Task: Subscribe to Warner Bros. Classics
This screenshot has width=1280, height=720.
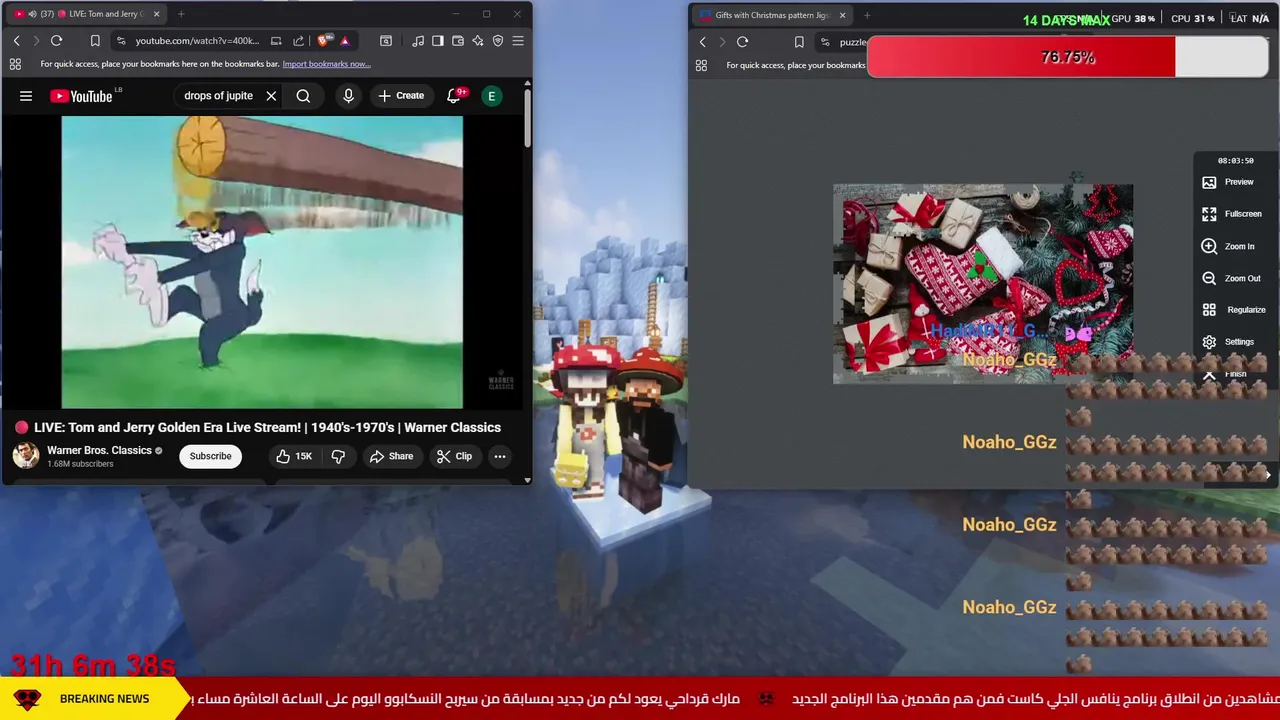Action: [x=210, y=456]
